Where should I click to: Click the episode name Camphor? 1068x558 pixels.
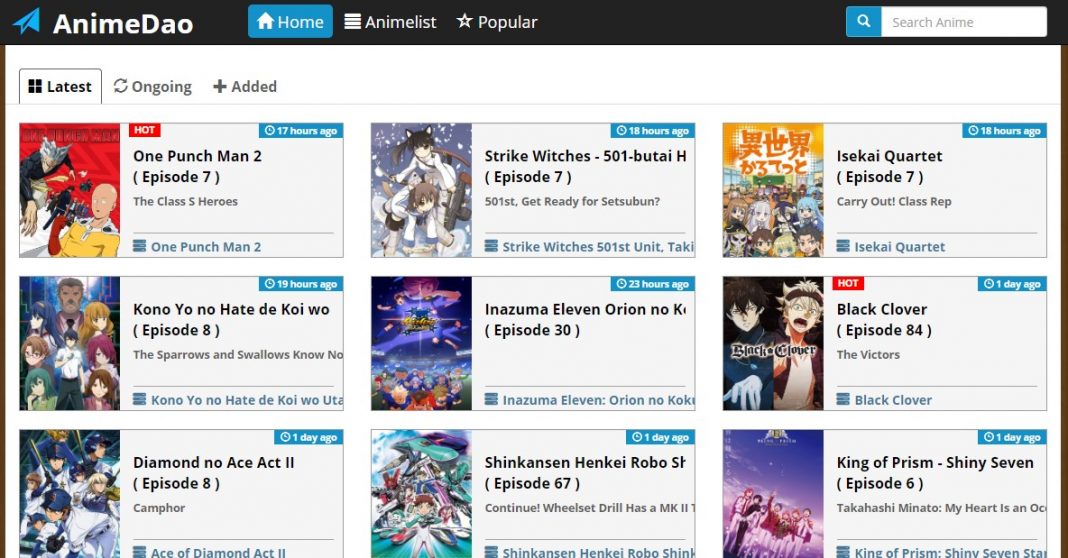(x=159, y=508)
